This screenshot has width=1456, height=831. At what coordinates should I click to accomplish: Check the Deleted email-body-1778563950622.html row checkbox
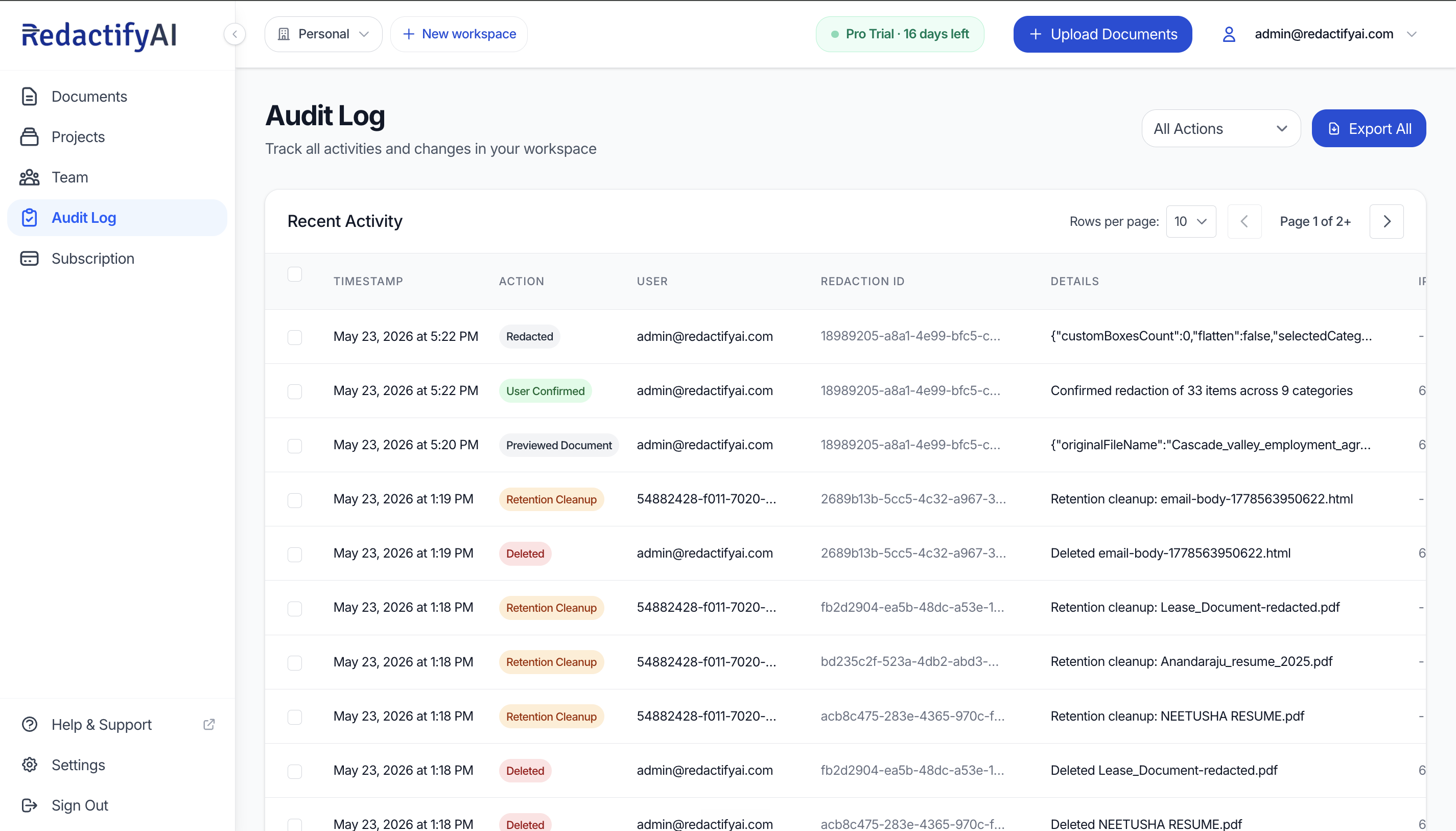click(294, 554)
